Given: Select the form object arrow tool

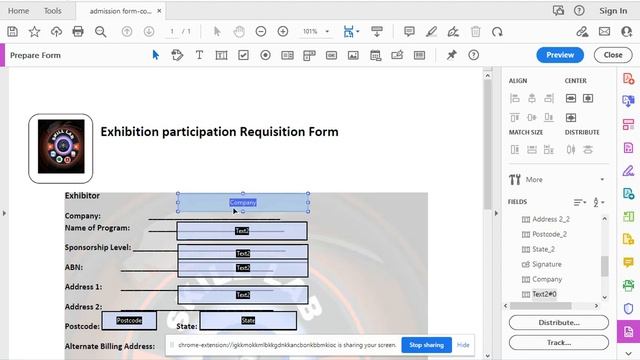Looking at the screenshot, I should pos(156,55).
